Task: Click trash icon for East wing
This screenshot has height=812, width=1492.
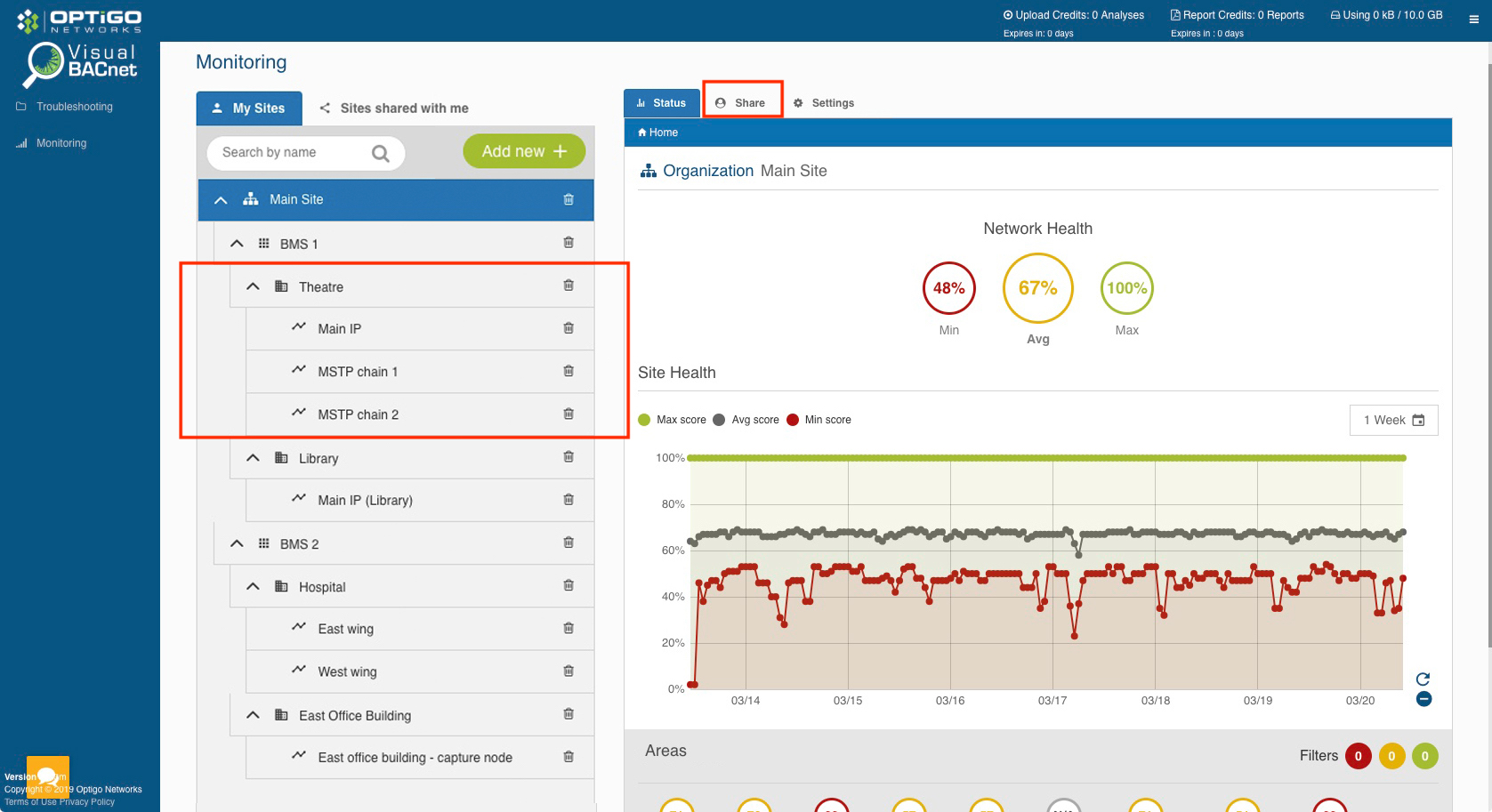Action: [x=569, y=628]
